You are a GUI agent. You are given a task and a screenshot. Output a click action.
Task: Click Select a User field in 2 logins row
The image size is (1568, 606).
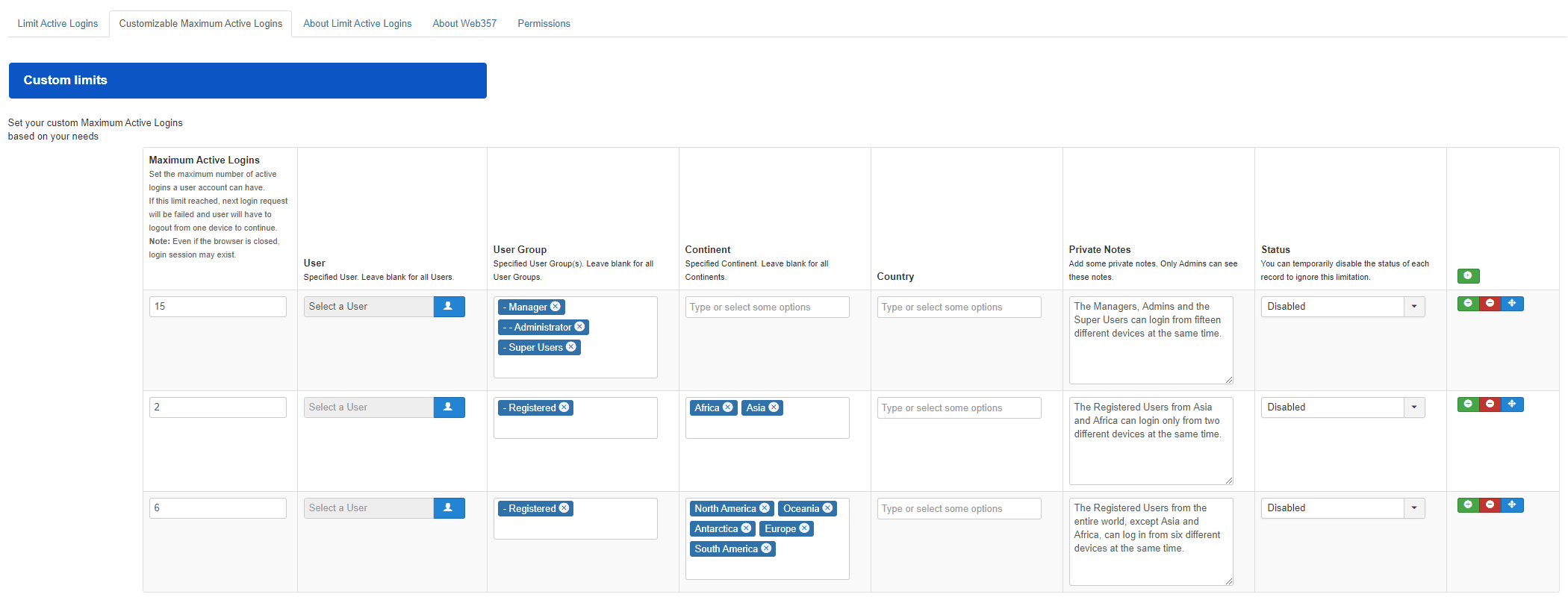click(368, 407)
